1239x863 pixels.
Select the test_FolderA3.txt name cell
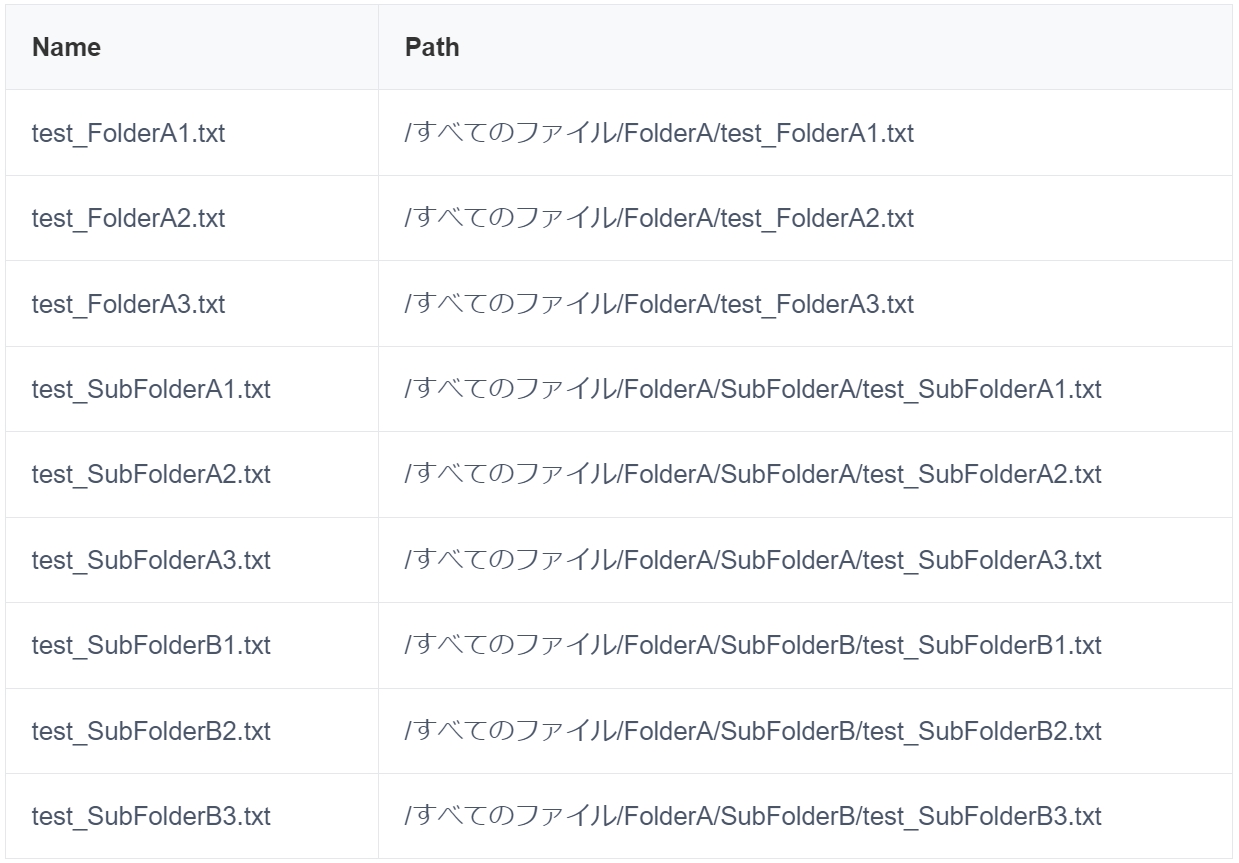(x=128, y=304)
